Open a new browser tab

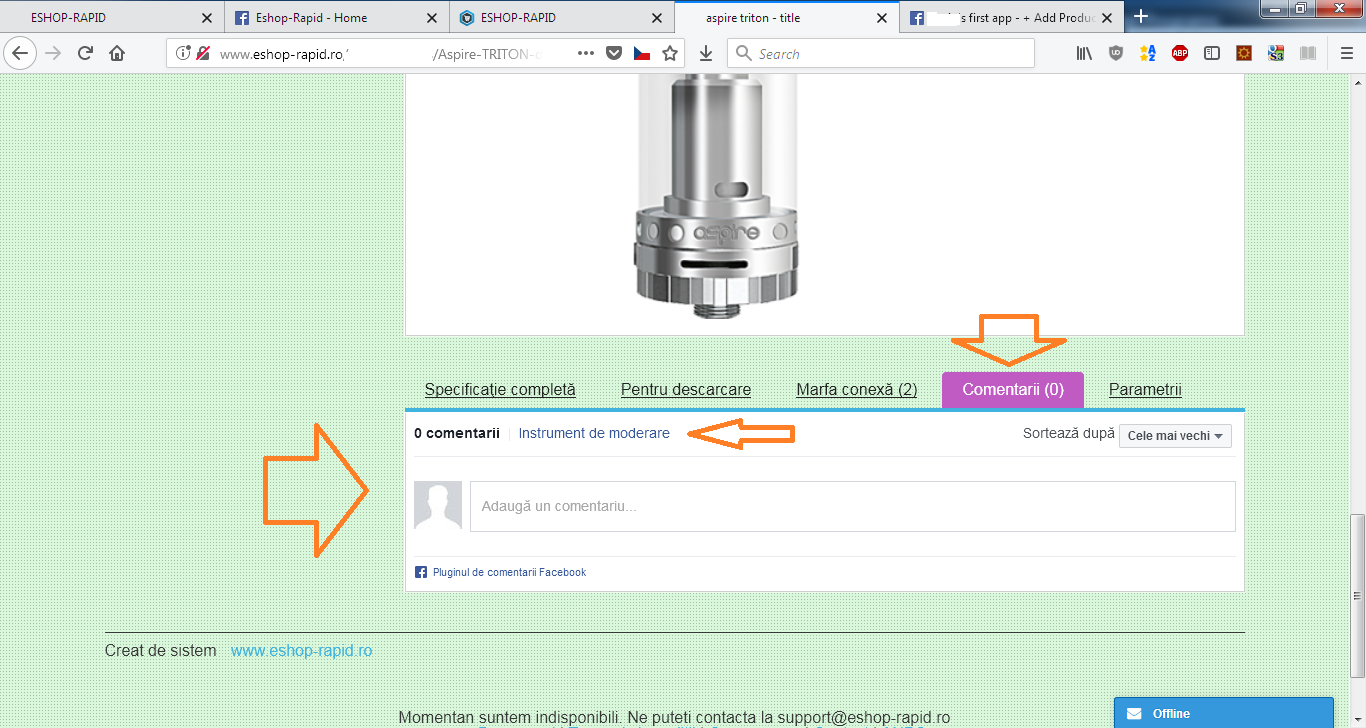click(x=1141, y=17)
